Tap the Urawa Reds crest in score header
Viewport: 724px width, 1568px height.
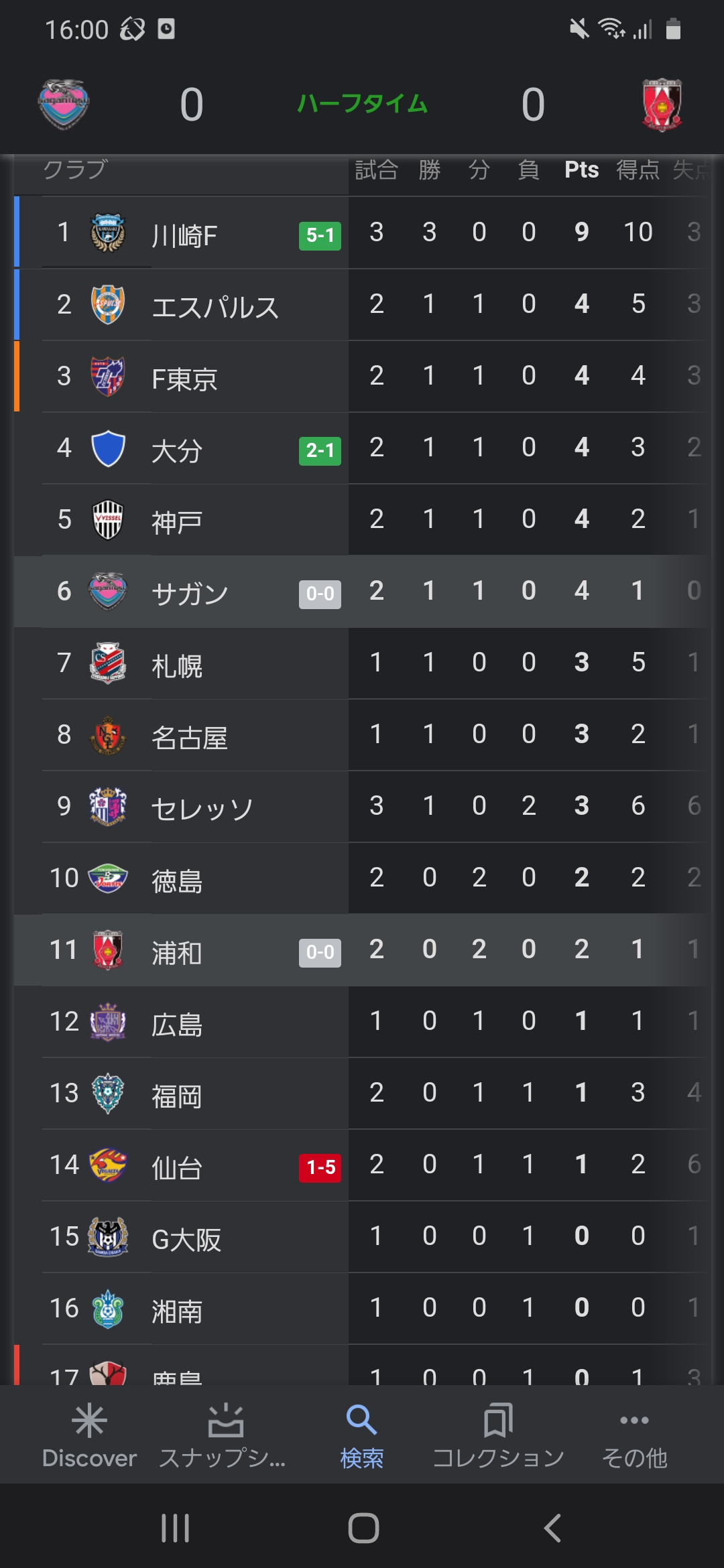662,105
